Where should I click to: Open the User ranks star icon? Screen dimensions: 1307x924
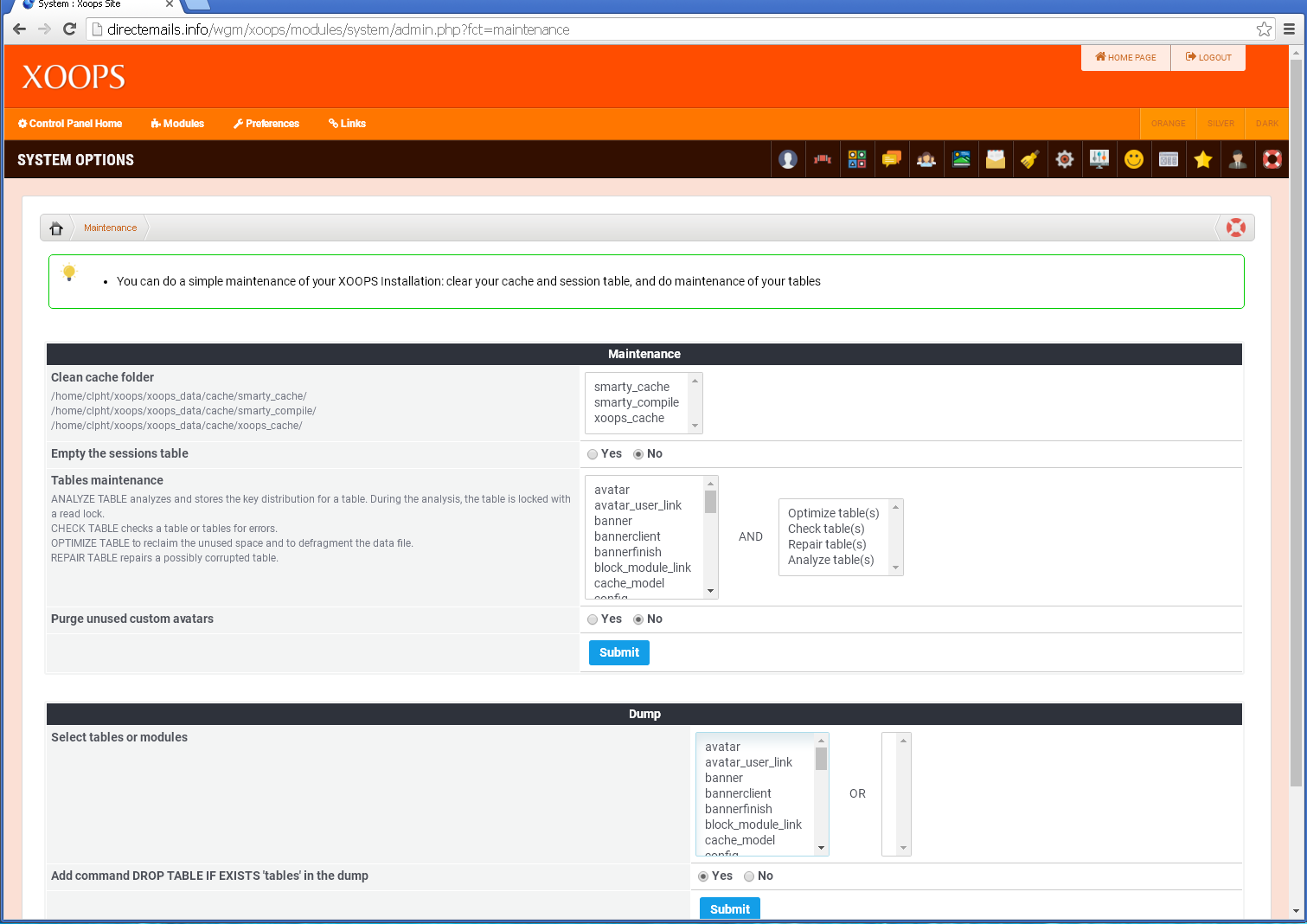tap(1203, 159)
